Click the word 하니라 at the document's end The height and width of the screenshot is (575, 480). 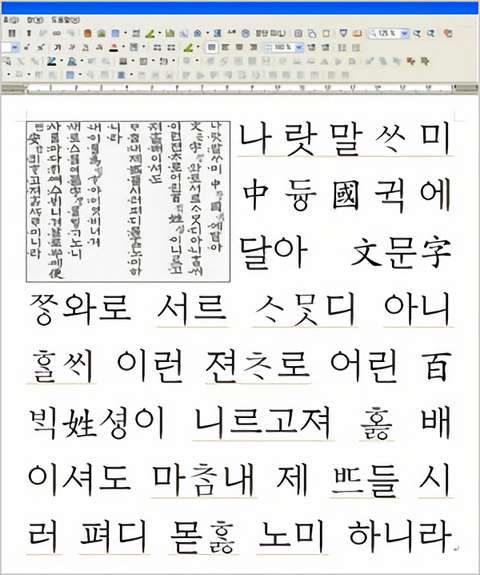click(400, 536)
